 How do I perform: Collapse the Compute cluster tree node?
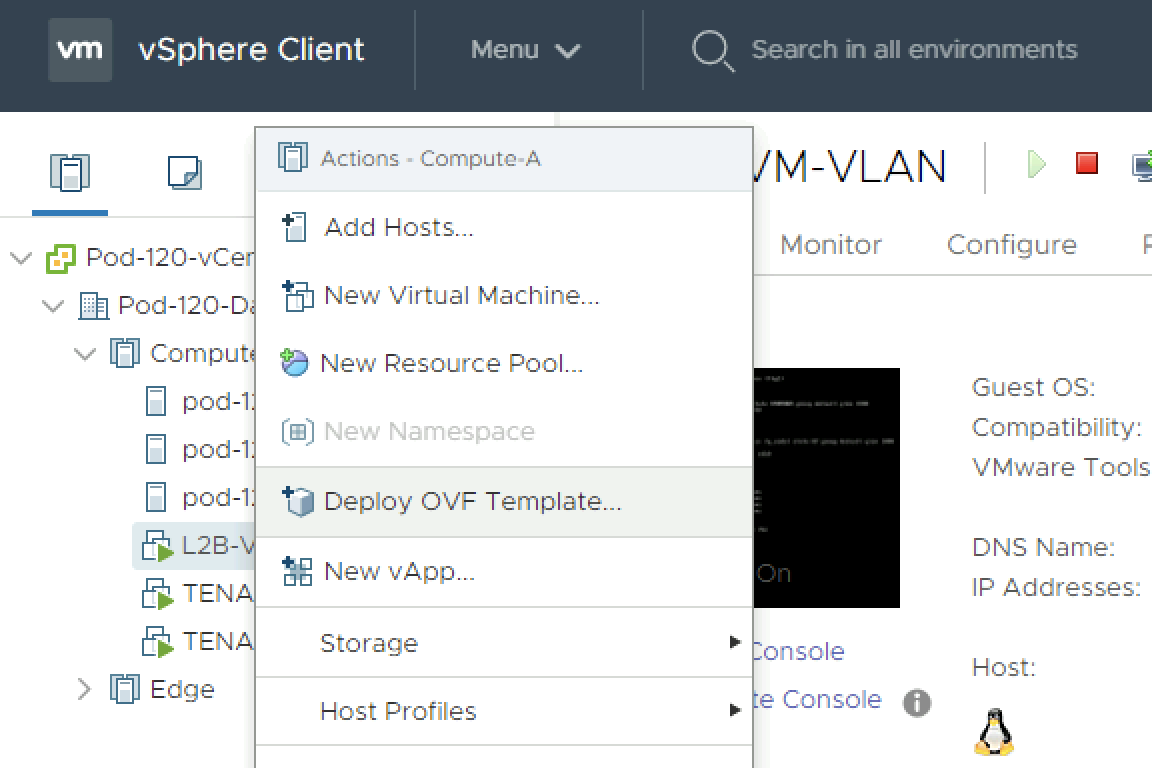(85, 353)
